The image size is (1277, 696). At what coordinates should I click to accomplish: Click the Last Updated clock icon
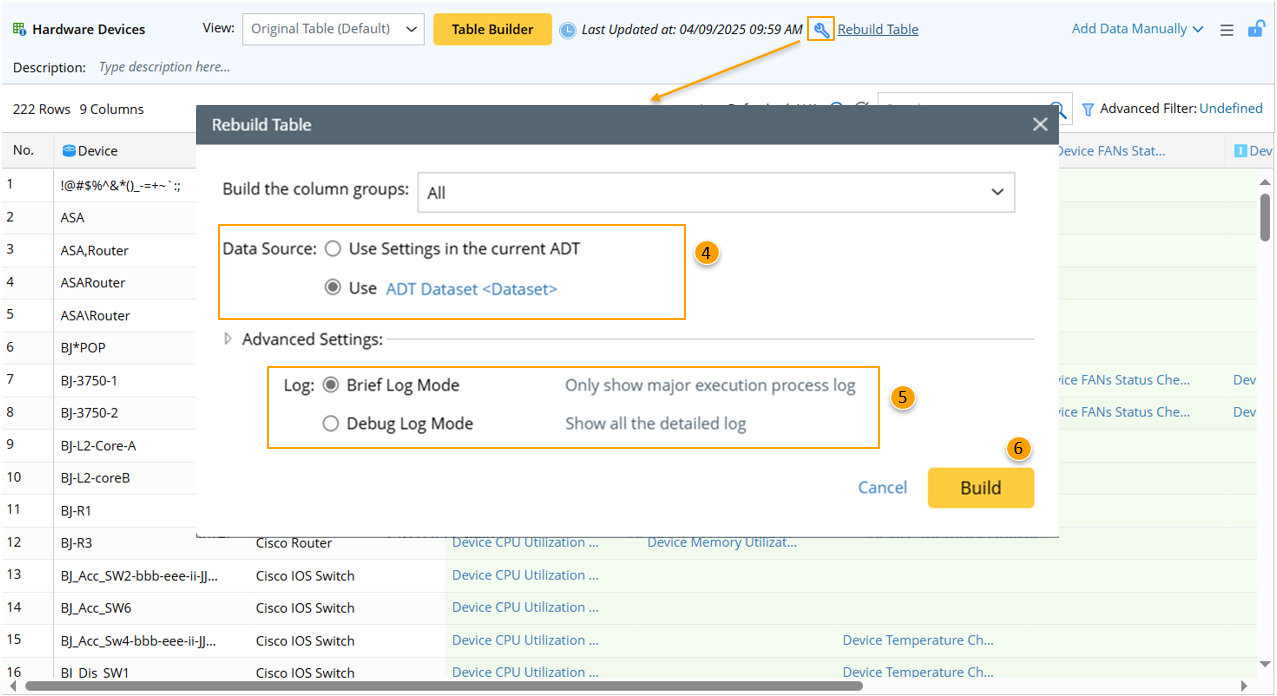(x=567, y=30)
